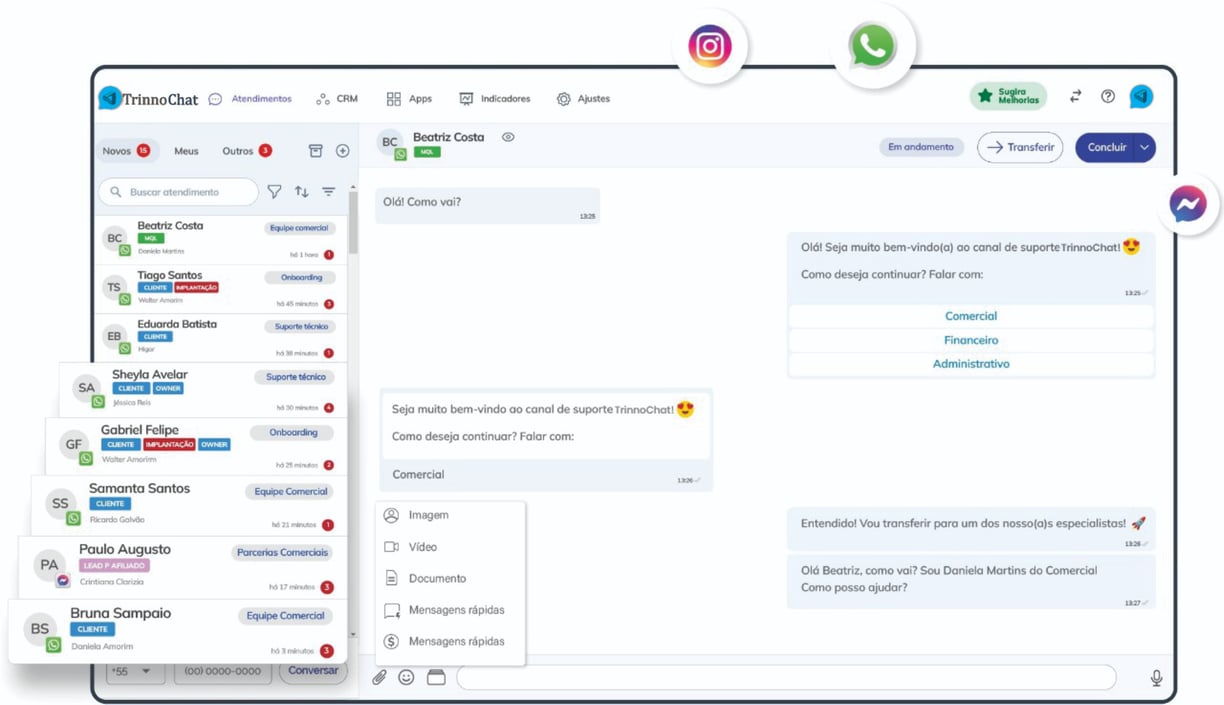Image resolution: width=1224 pixels, height=705 pixels.
Task: Click the SS avatar of Samanta Santos
Action: (x=61, y=504)
